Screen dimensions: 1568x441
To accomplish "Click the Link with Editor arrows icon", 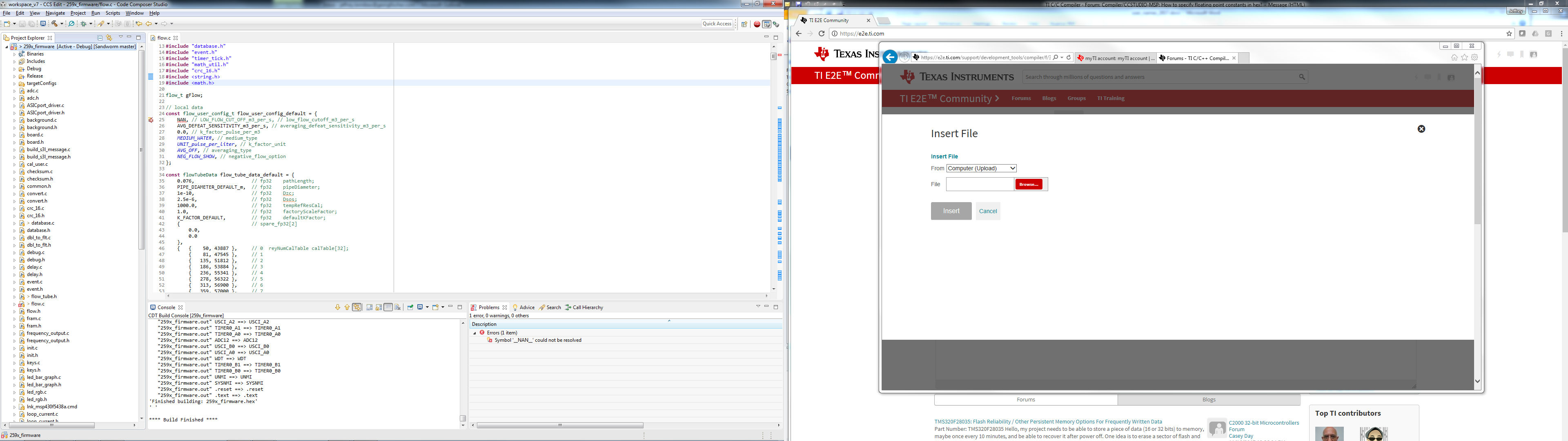I will (109, 38).
